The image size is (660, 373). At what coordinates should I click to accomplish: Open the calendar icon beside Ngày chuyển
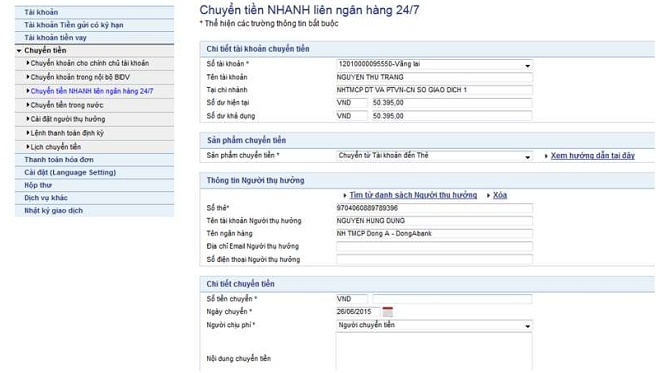(x=387, y=312)
